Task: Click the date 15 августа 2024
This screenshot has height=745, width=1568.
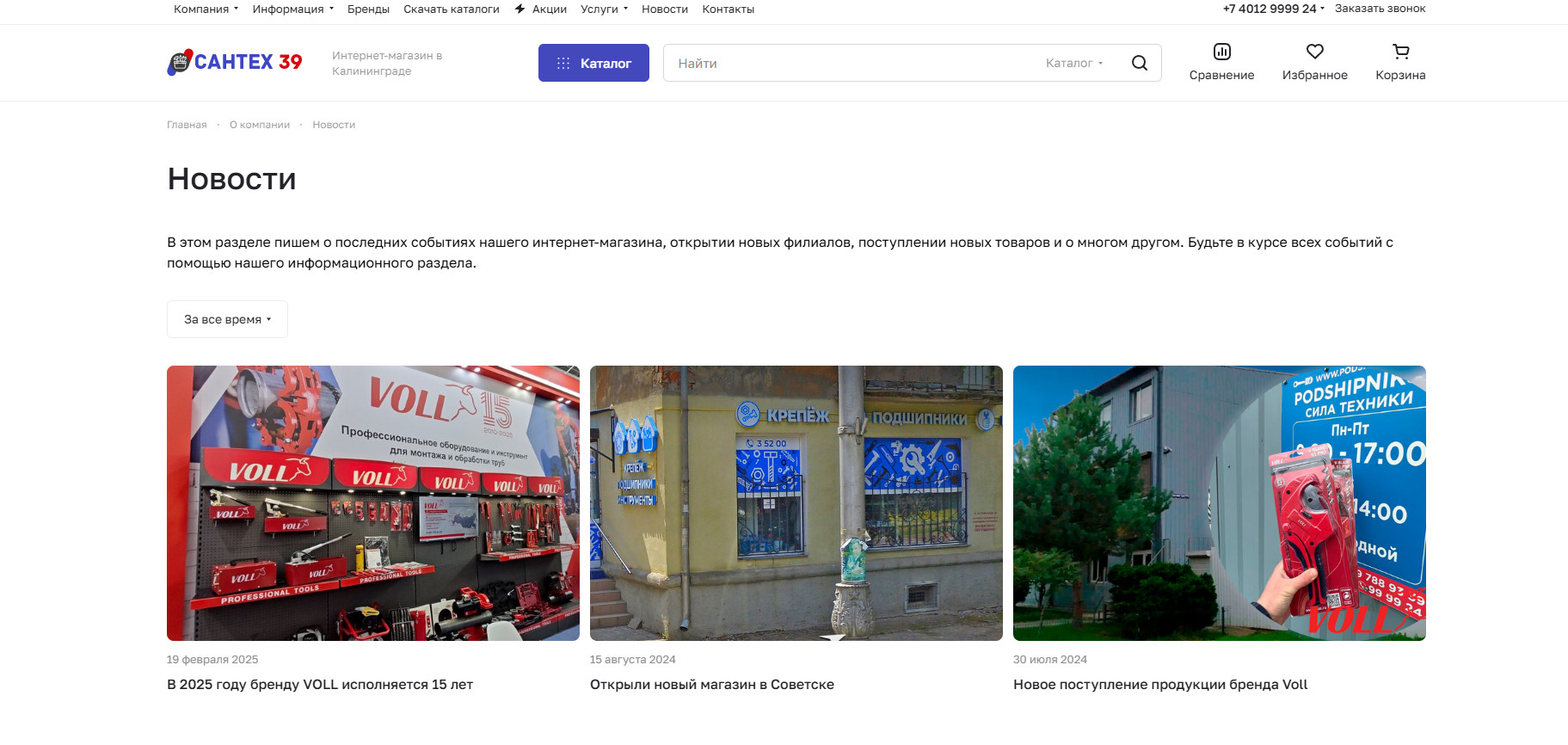Action: 633,660
